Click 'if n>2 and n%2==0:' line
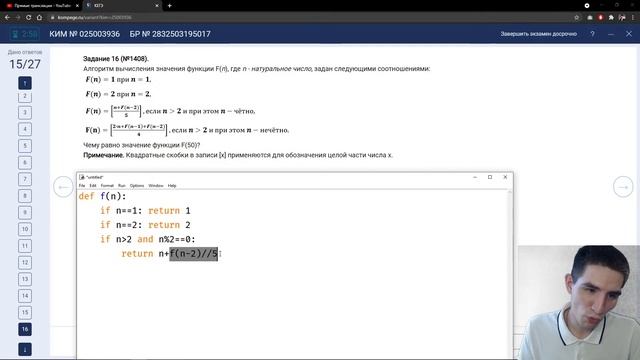Screen dimensions: 640x360 (148, 239)
